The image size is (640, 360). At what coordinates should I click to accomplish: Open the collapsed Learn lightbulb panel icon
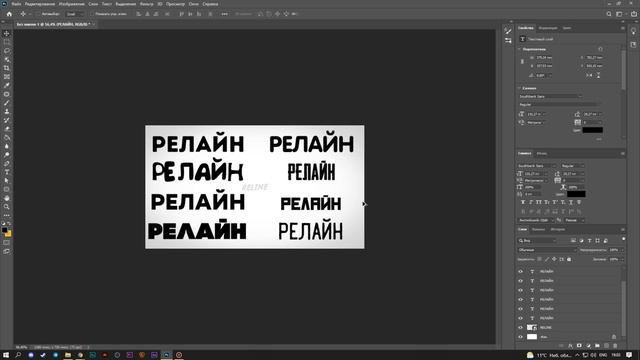(633, 31)
